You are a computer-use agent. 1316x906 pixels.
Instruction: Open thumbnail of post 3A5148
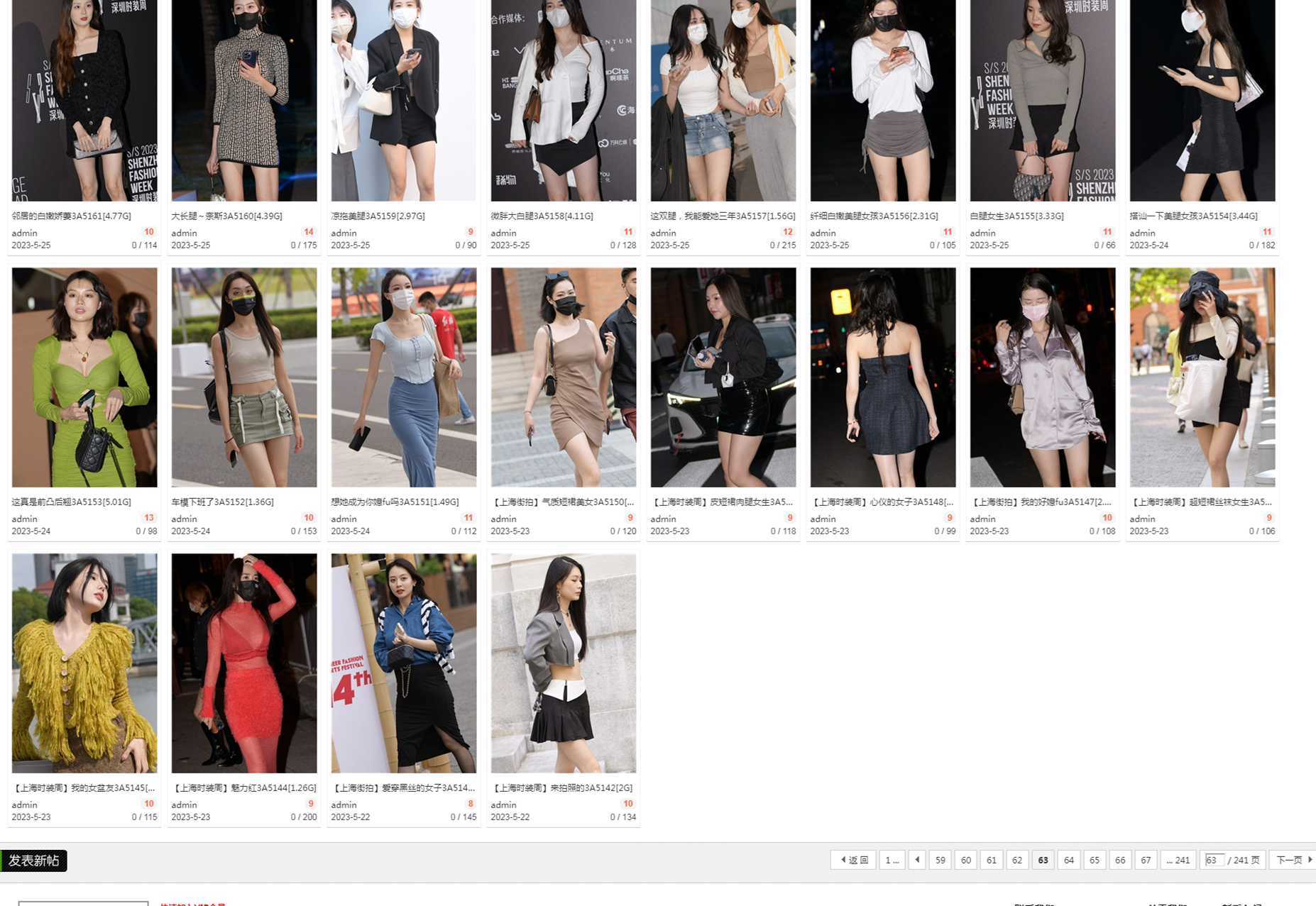[883, 377]
